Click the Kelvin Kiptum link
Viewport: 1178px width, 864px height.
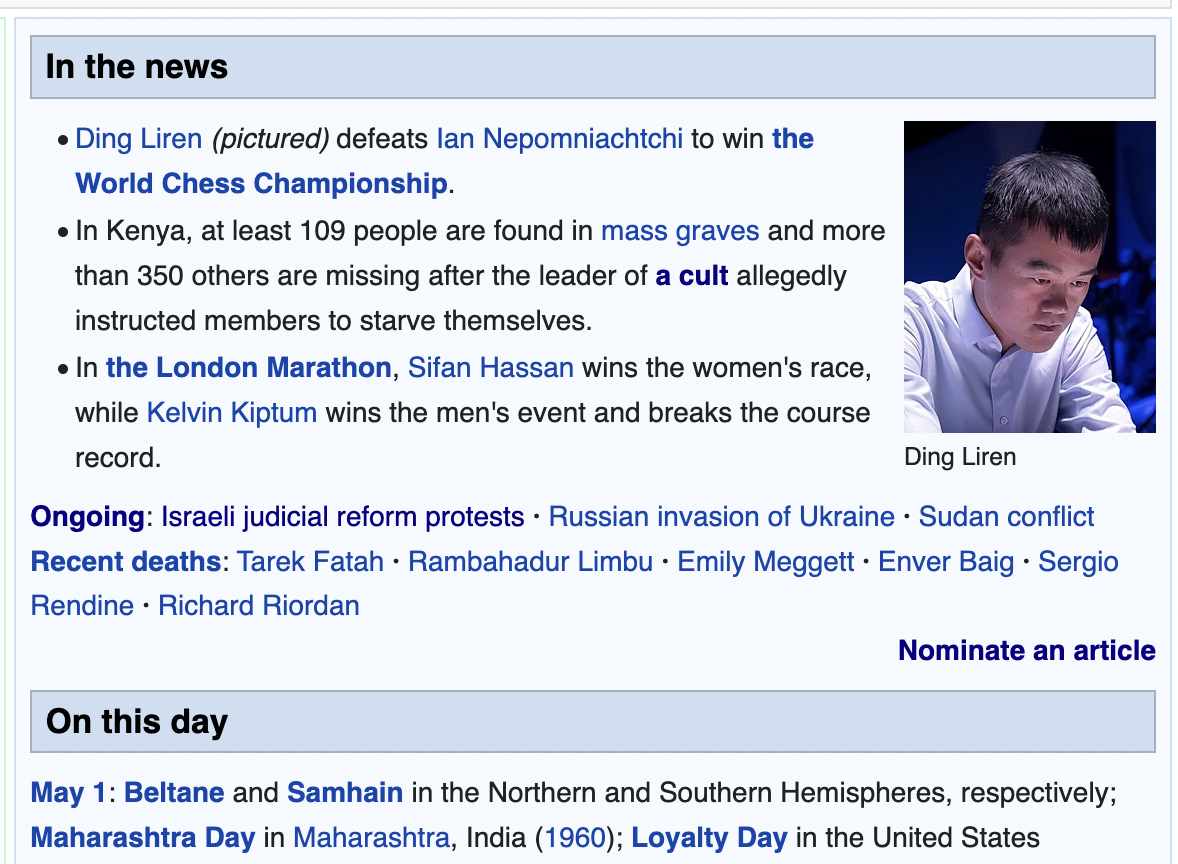(232, 412)
